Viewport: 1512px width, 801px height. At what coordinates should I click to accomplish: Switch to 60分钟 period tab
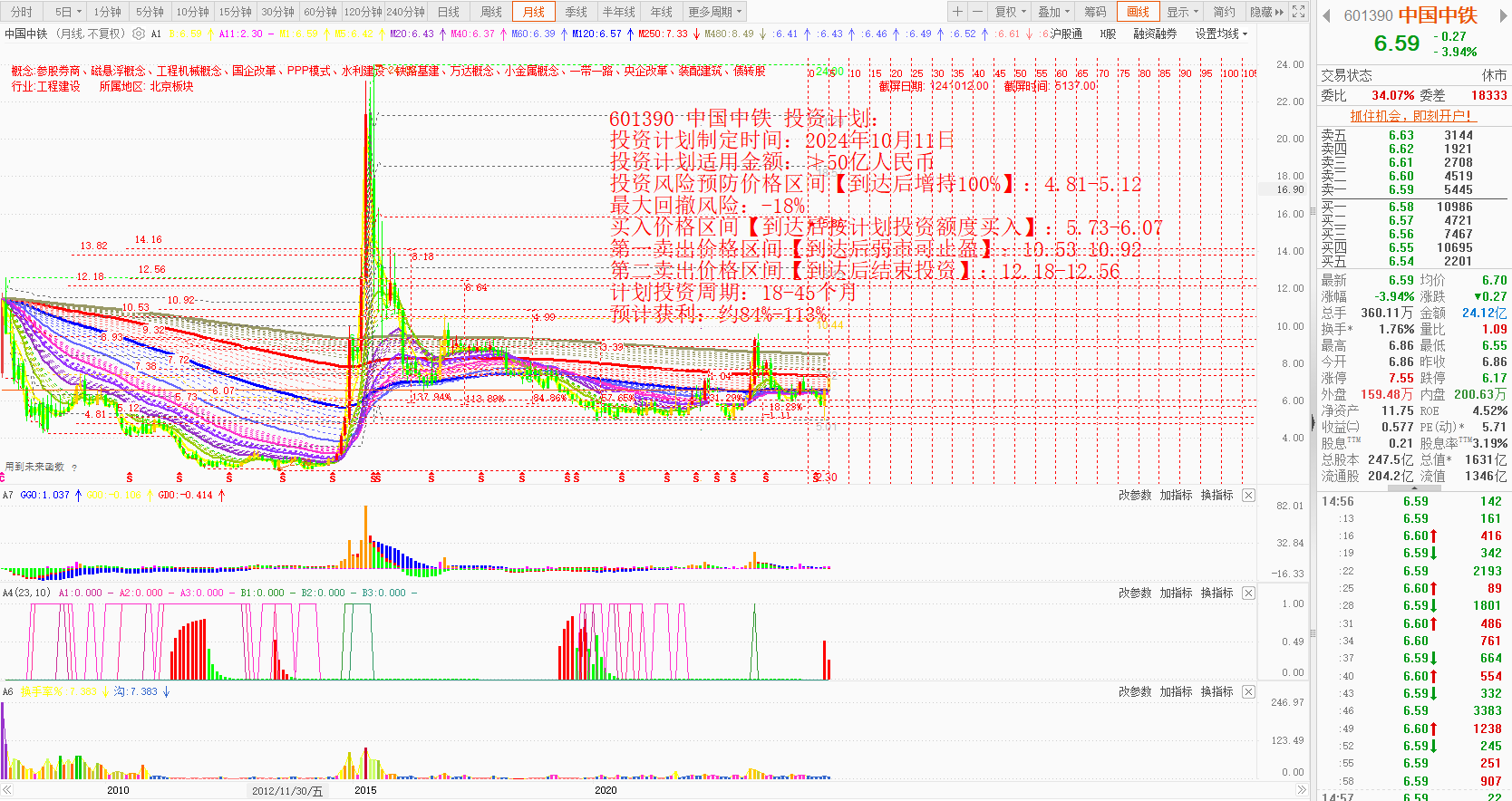pyautogui.click(x=320, y=12)
